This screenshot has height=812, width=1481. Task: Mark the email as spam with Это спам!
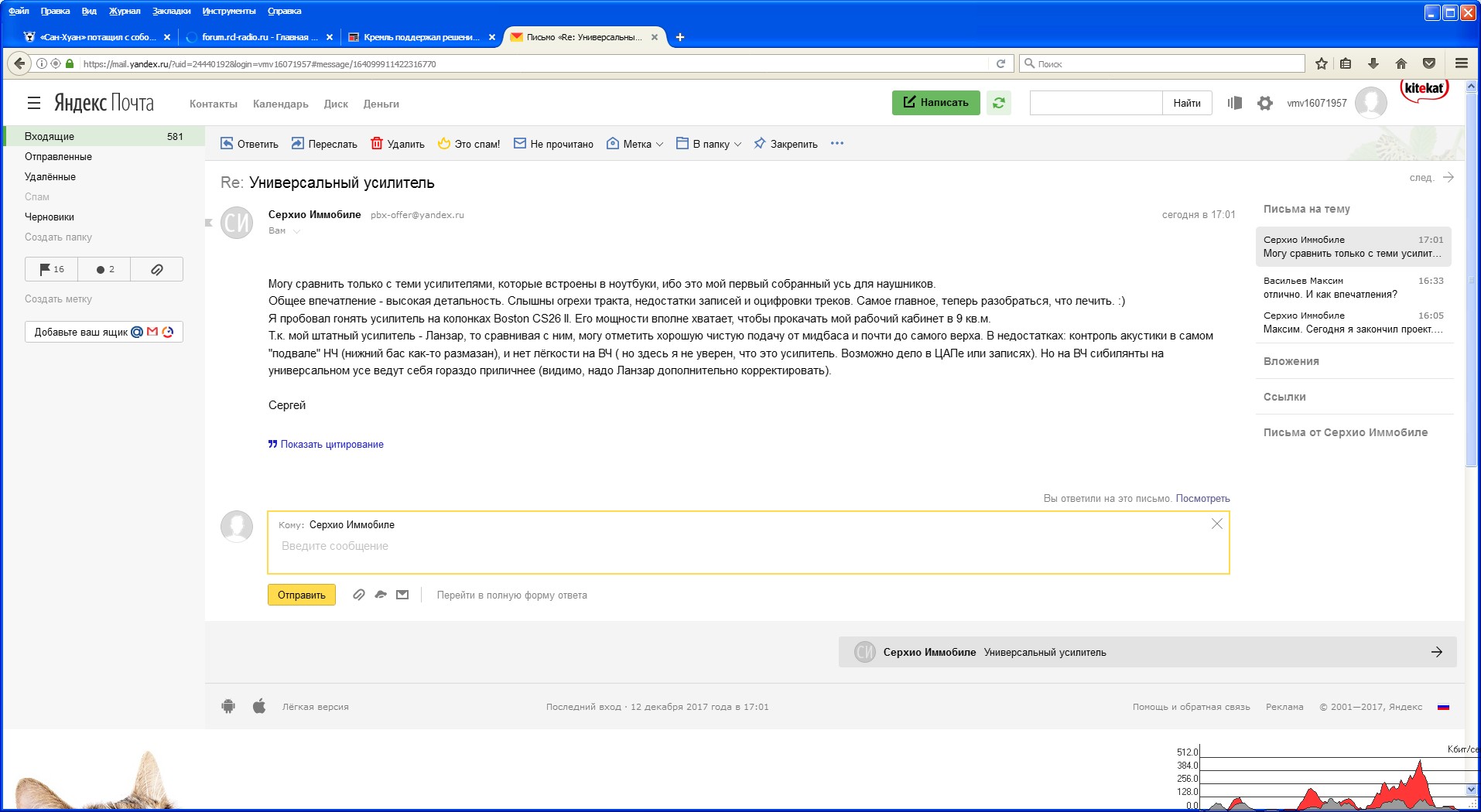point(469,144)
